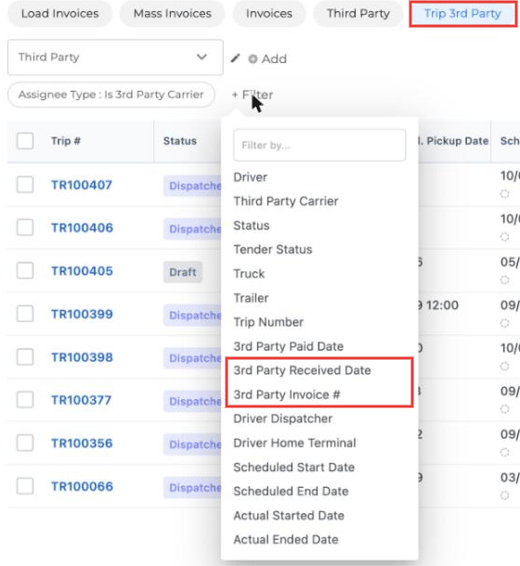Focus the Filter by search field

[319, 145]
